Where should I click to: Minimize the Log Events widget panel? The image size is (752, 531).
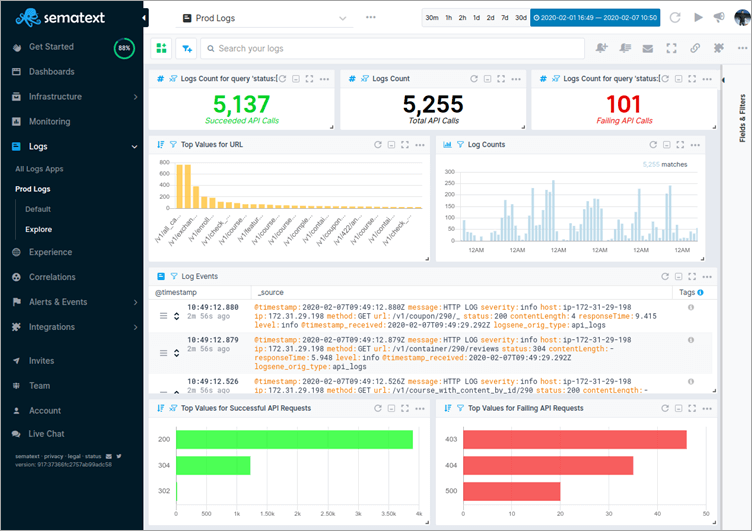coord(677,276)
